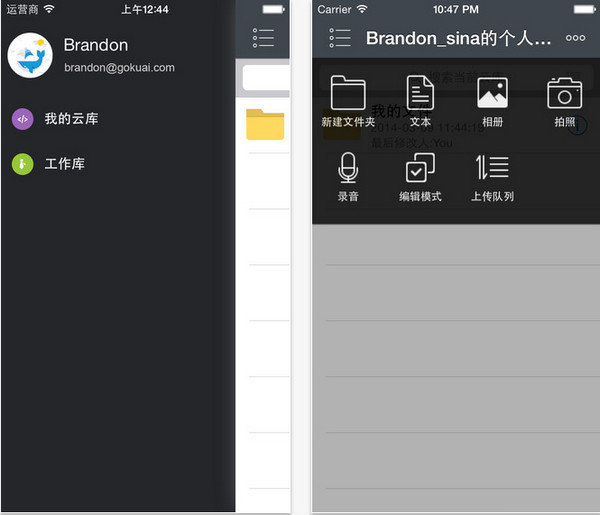The image size is (600, 515).
Task: Close drawer via left phone list icon
Action: pos(263,37)
